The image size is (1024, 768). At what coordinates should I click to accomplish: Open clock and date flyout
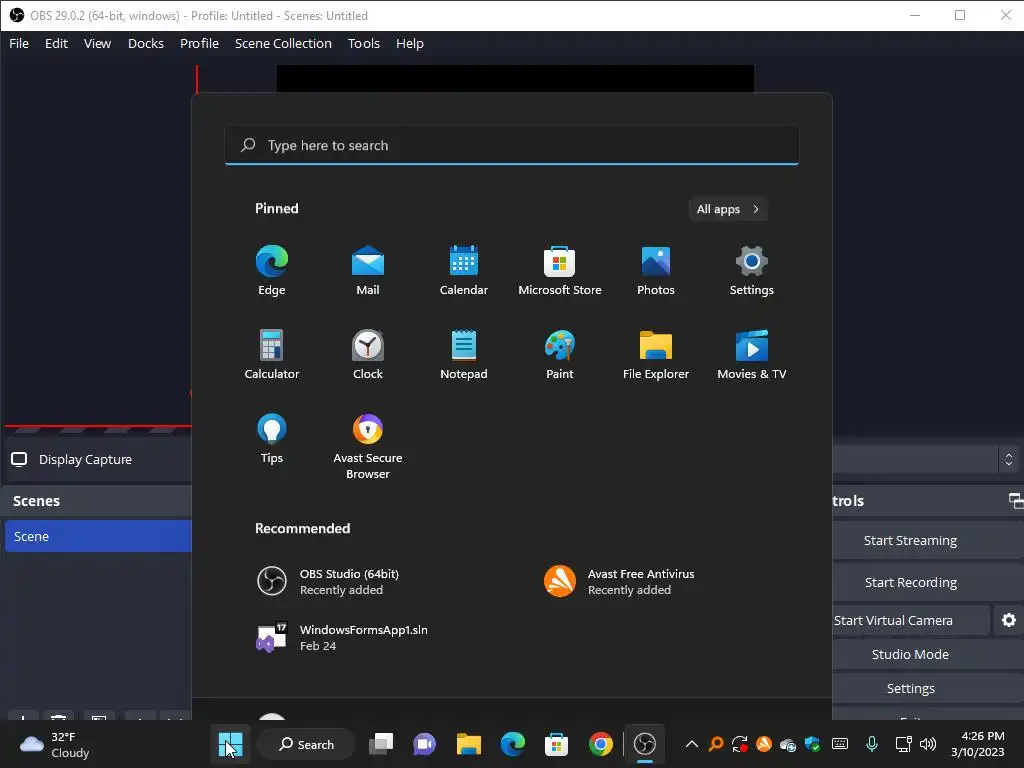tap(978, 744)
